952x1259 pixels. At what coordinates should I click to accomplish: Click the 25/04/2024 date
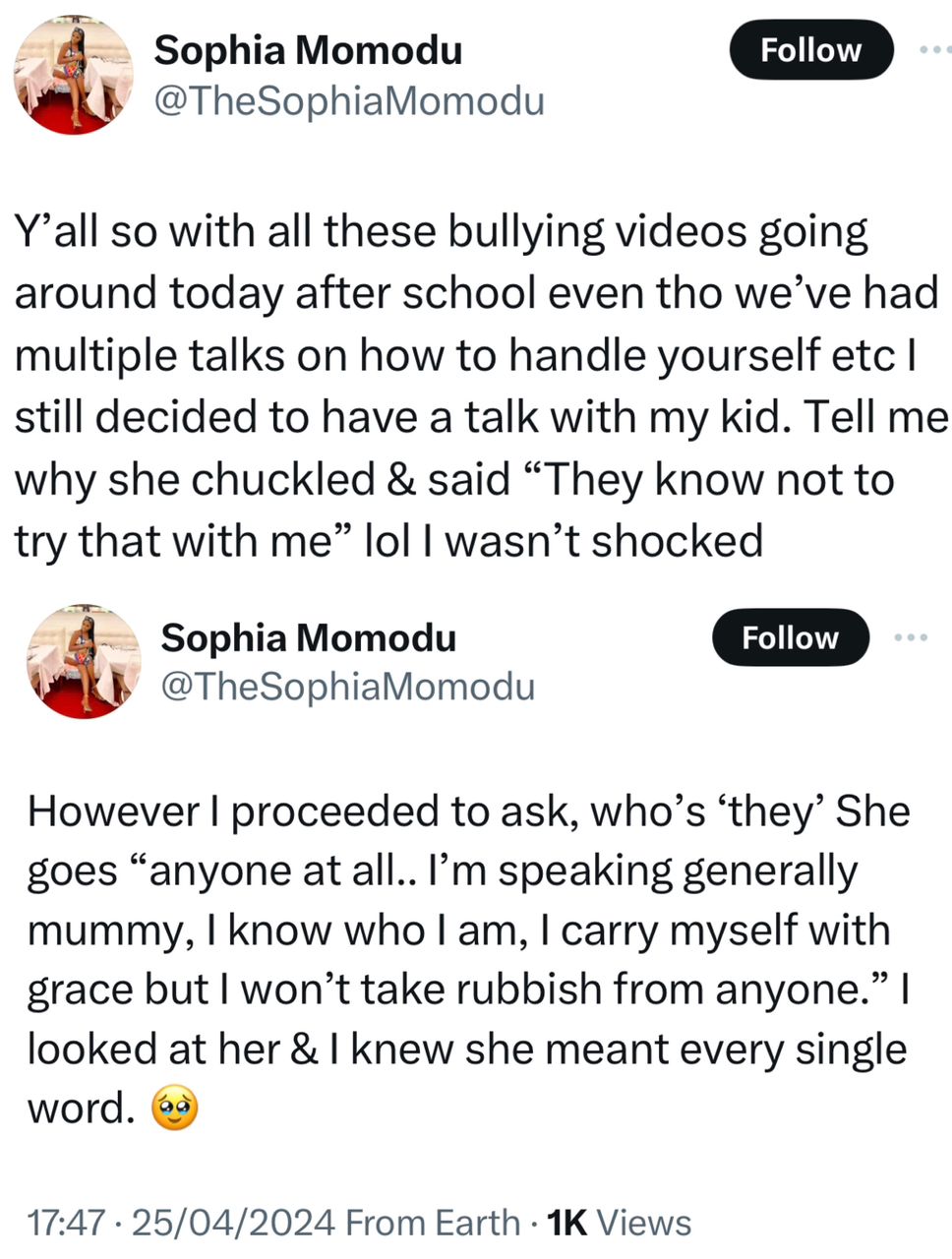pos(234,1223)
